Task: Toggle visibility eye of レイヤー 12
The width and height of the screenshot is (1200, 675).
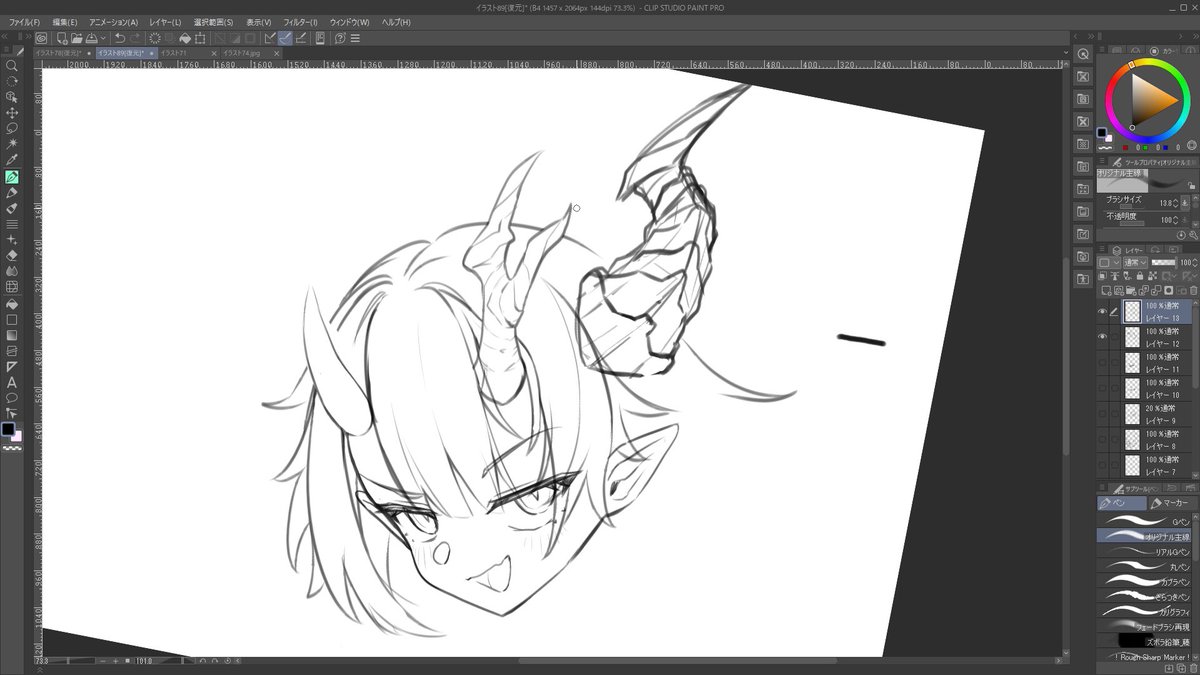Action: pos(1103,337)
